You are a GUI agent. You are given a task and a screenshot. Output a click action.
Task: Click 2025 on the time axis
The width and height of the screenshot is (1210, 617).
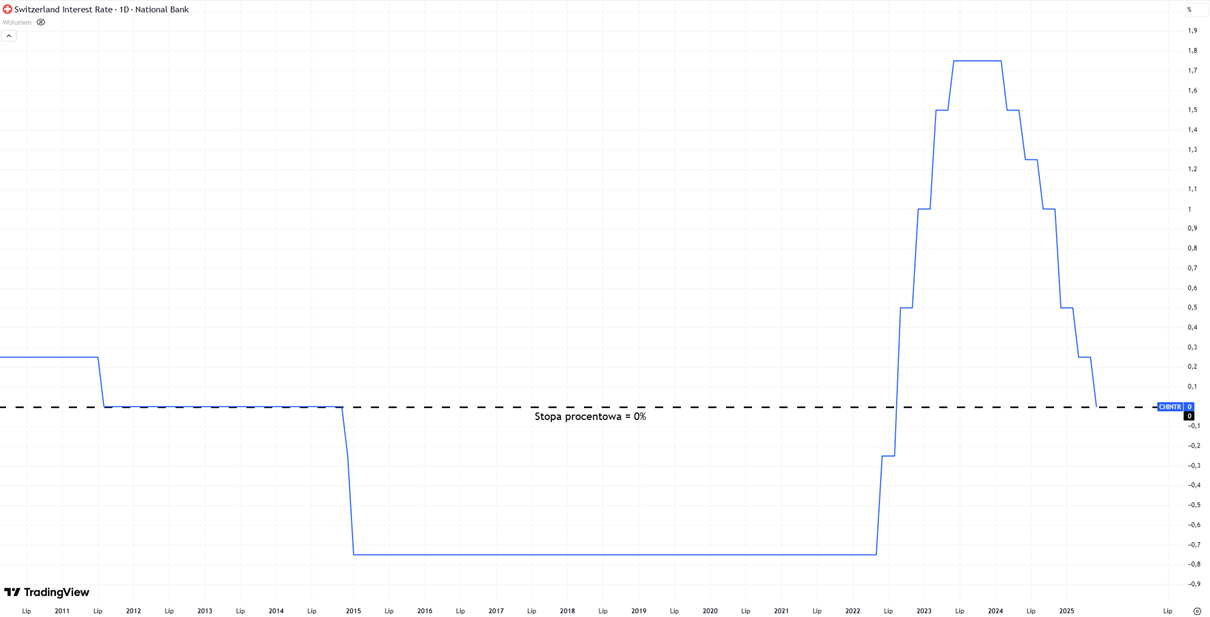(1066, 611)
